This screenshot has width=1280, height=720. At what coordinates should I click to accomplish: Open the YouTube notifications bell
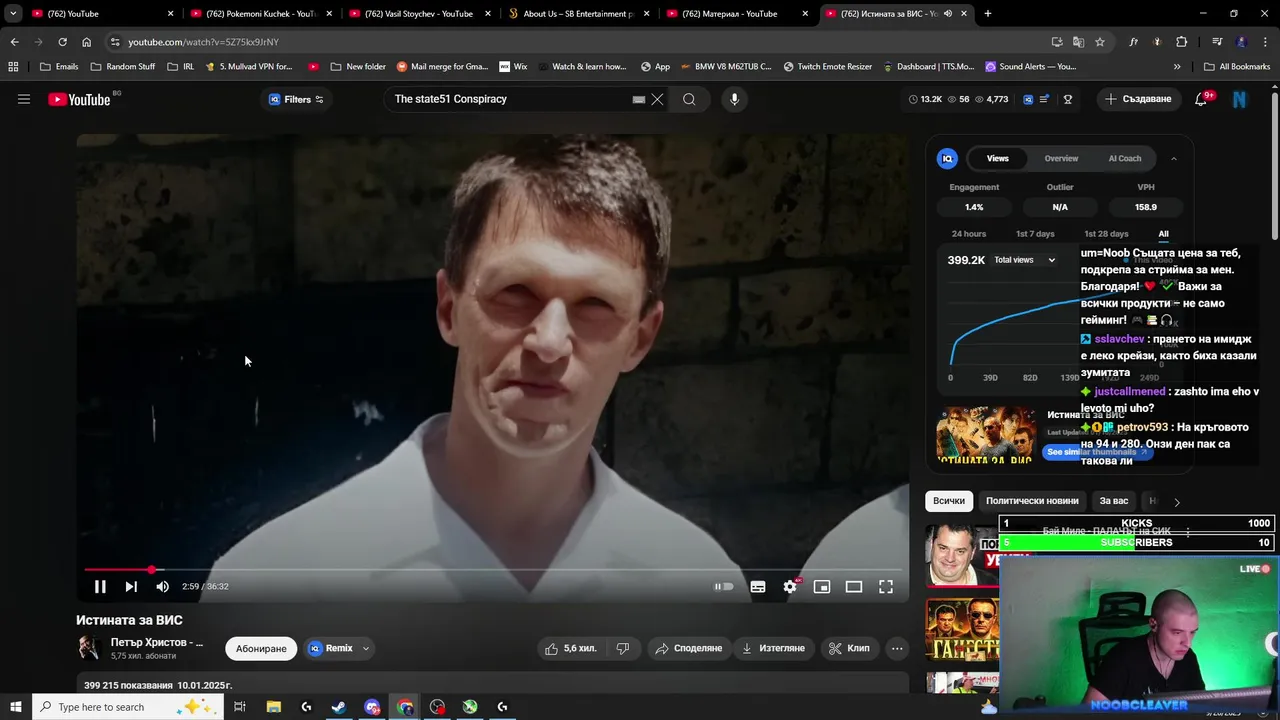[x=1202, y=99]
